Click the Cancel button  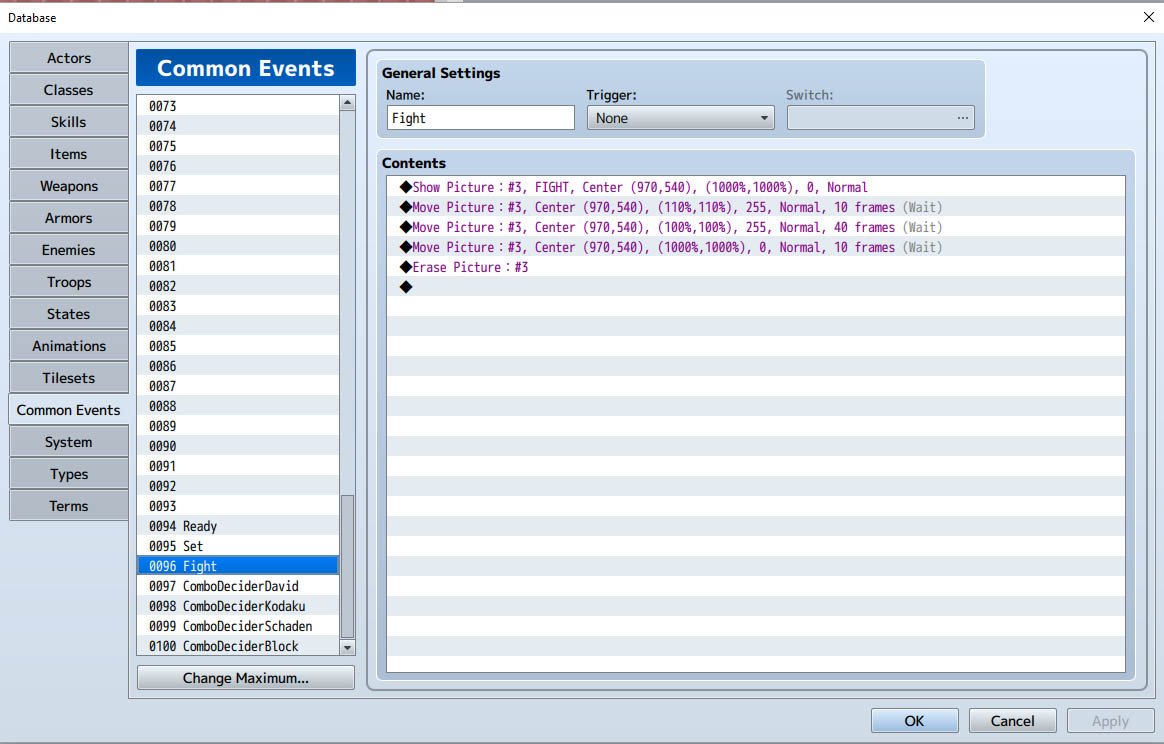tap(1012, 721)
